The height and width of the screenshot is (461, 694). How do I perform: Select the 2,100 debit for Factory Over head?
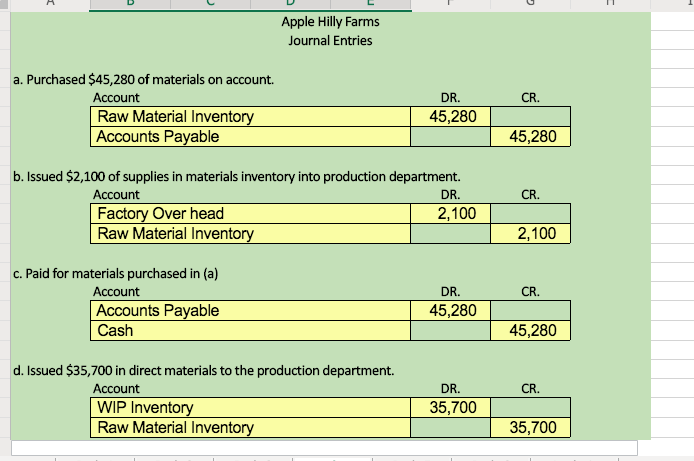(x=451, y=213)
